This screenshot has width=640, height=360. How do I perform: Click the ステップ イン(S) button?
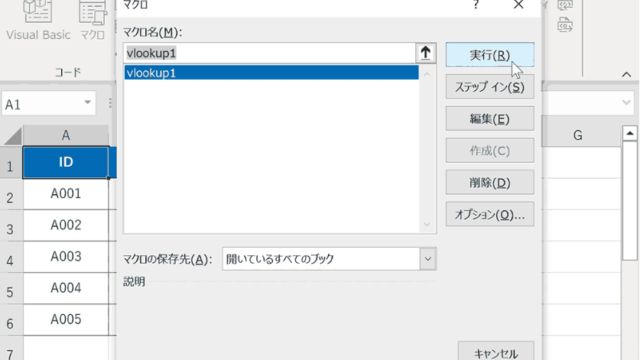(x=490, y=87)
